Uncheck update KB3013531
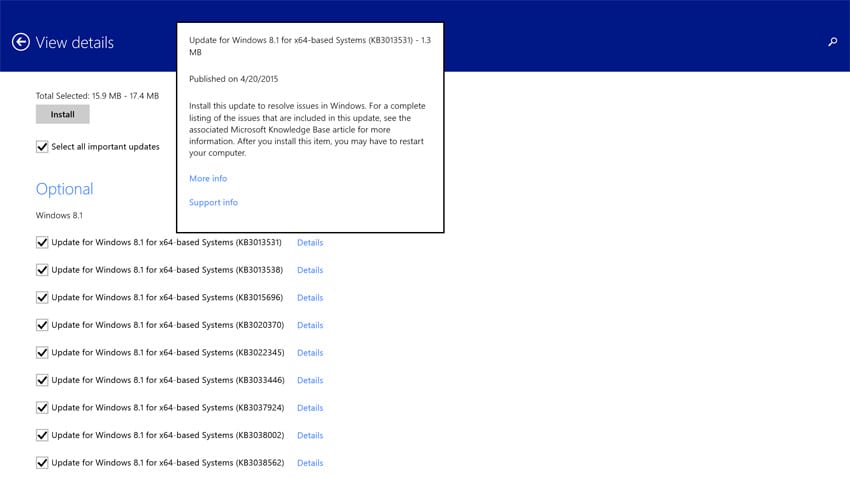The image size is (850, 478). (x=42, y=242)
